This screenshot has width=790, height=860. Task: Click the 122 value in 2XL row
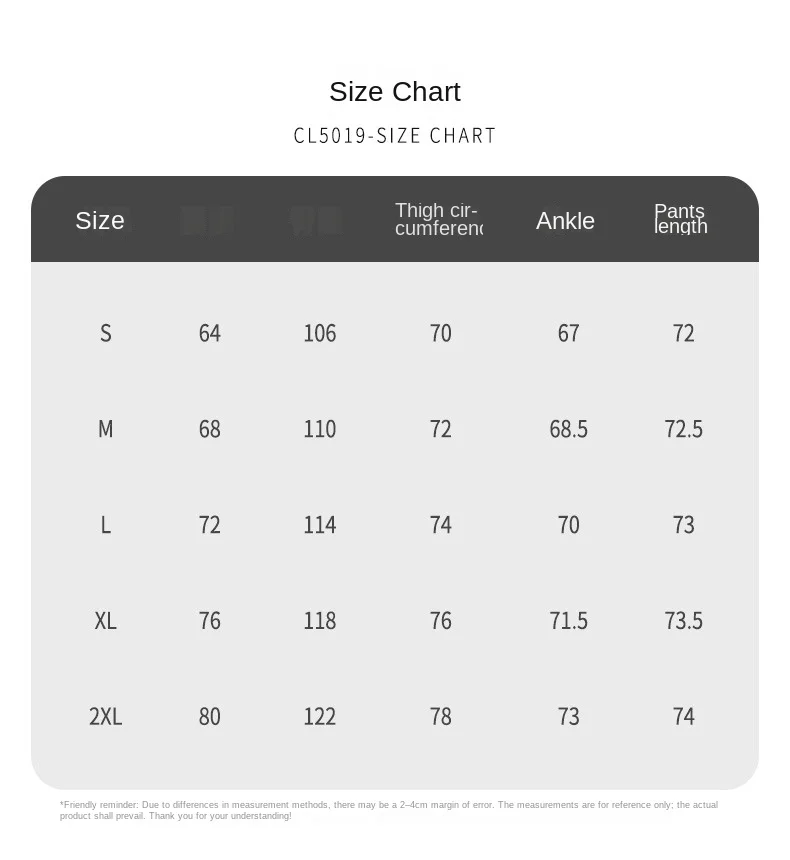click(320, 716)
